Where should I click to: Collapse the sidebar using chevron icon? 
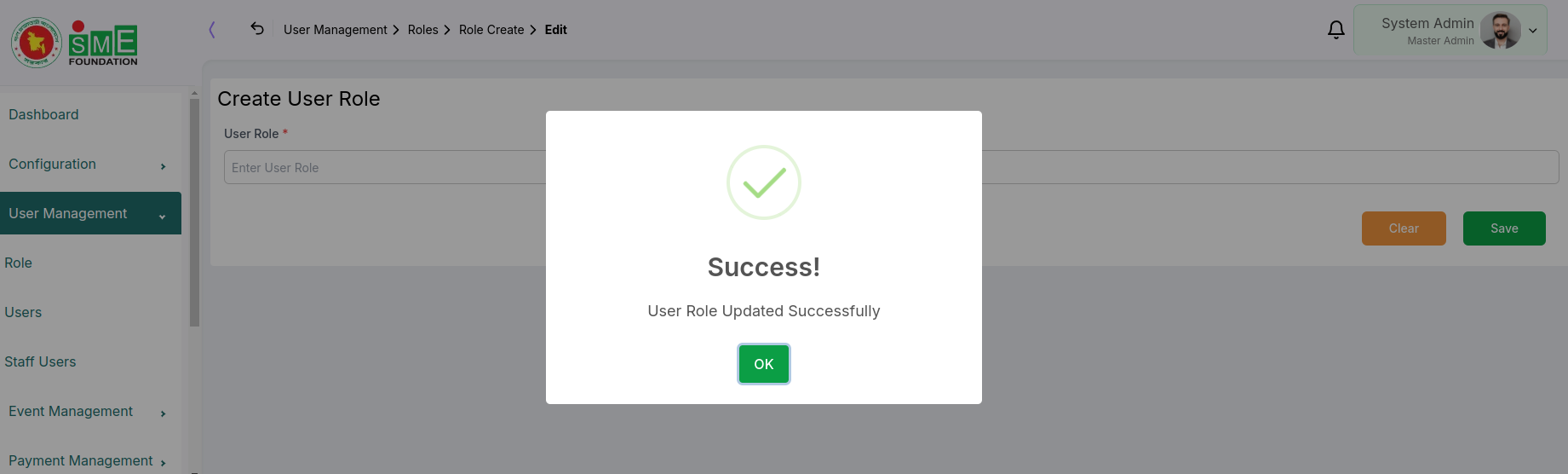tap(212, 30)
